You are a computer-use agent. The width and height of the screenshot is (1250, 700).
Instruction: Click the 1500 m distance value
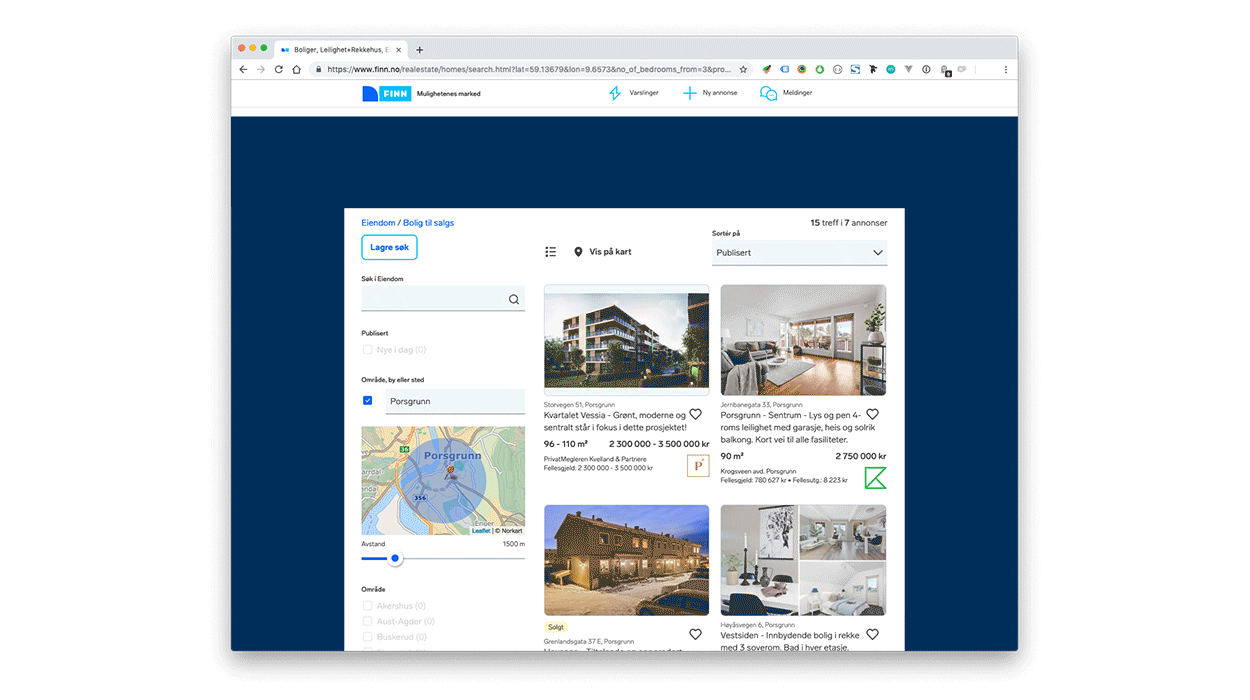tap(513, 544)
